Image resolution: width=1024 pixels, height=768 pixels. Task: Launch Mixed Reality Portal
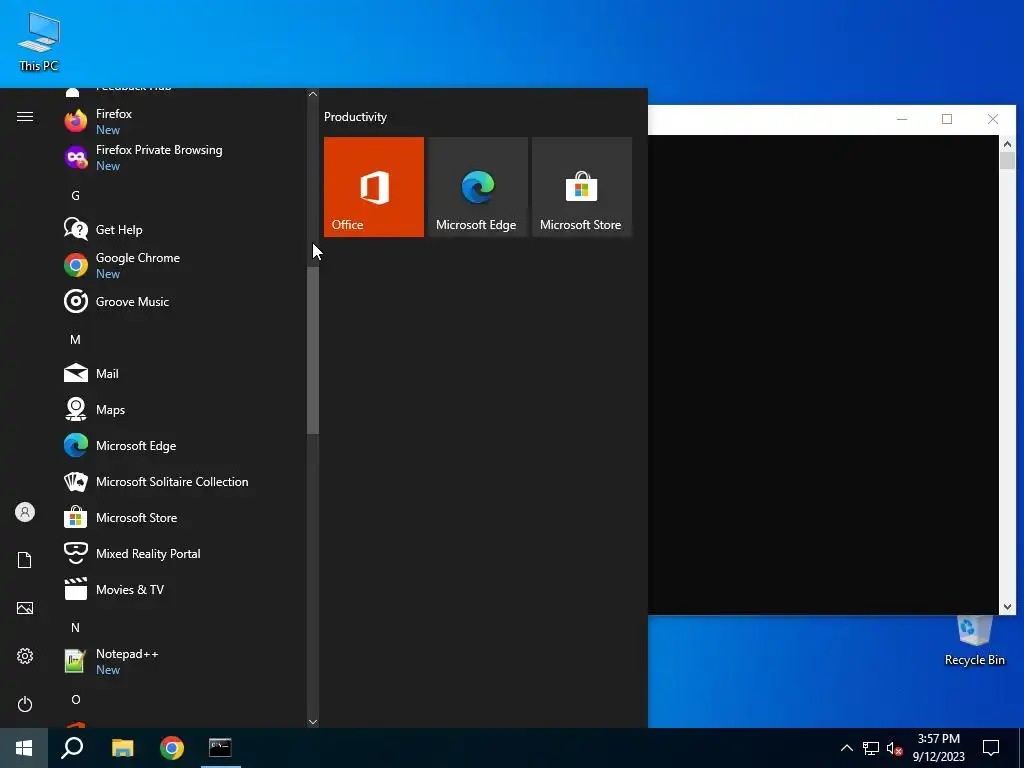pyautogui.click(x=183, y=553)
